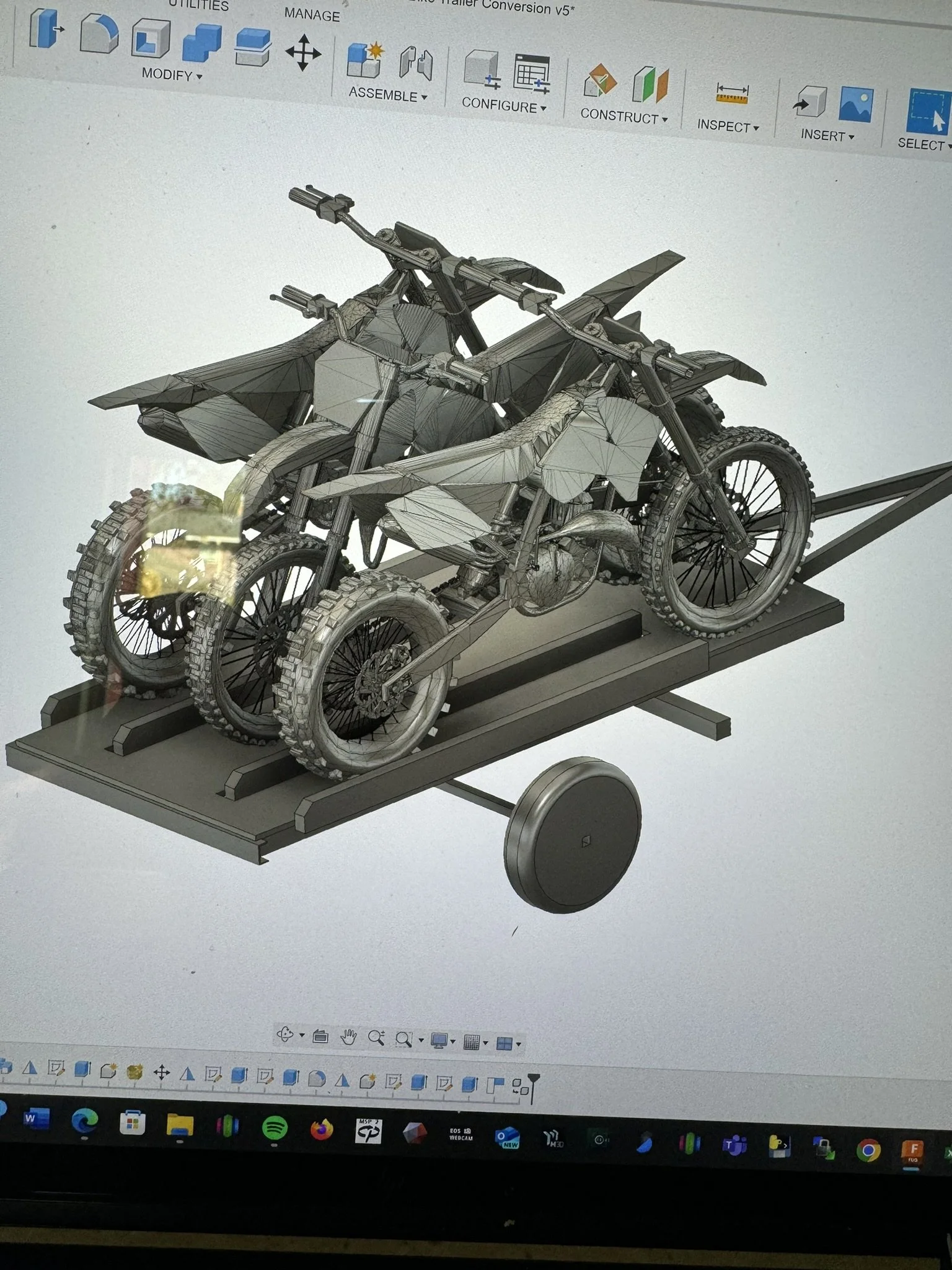Select the Move feature in timeline
Screen dimensions: 952x1270
click(x=162, y=1072)
